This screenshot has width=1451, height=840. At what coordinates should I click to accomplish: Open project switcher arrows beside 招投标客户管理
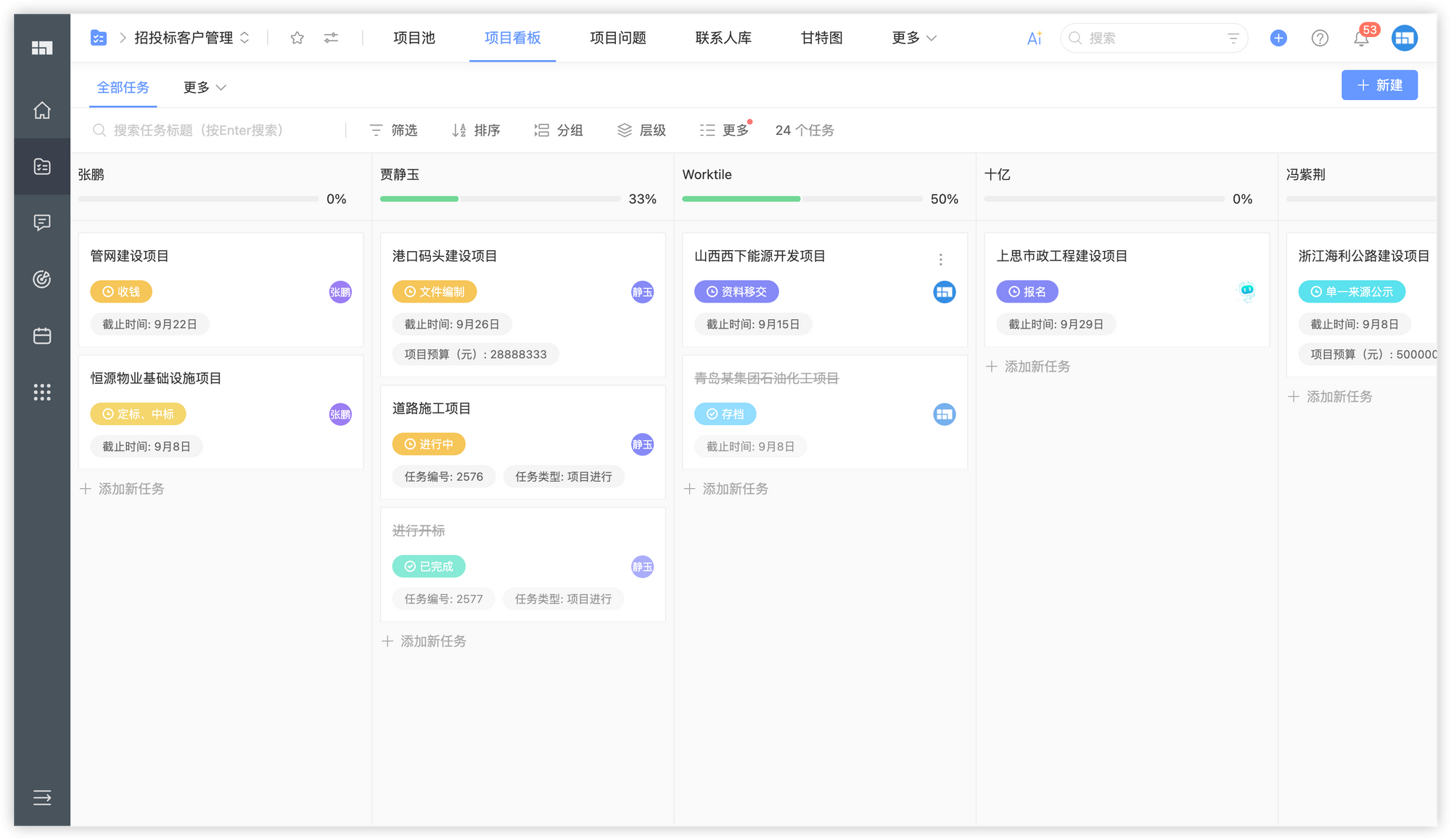coord(244,38)
